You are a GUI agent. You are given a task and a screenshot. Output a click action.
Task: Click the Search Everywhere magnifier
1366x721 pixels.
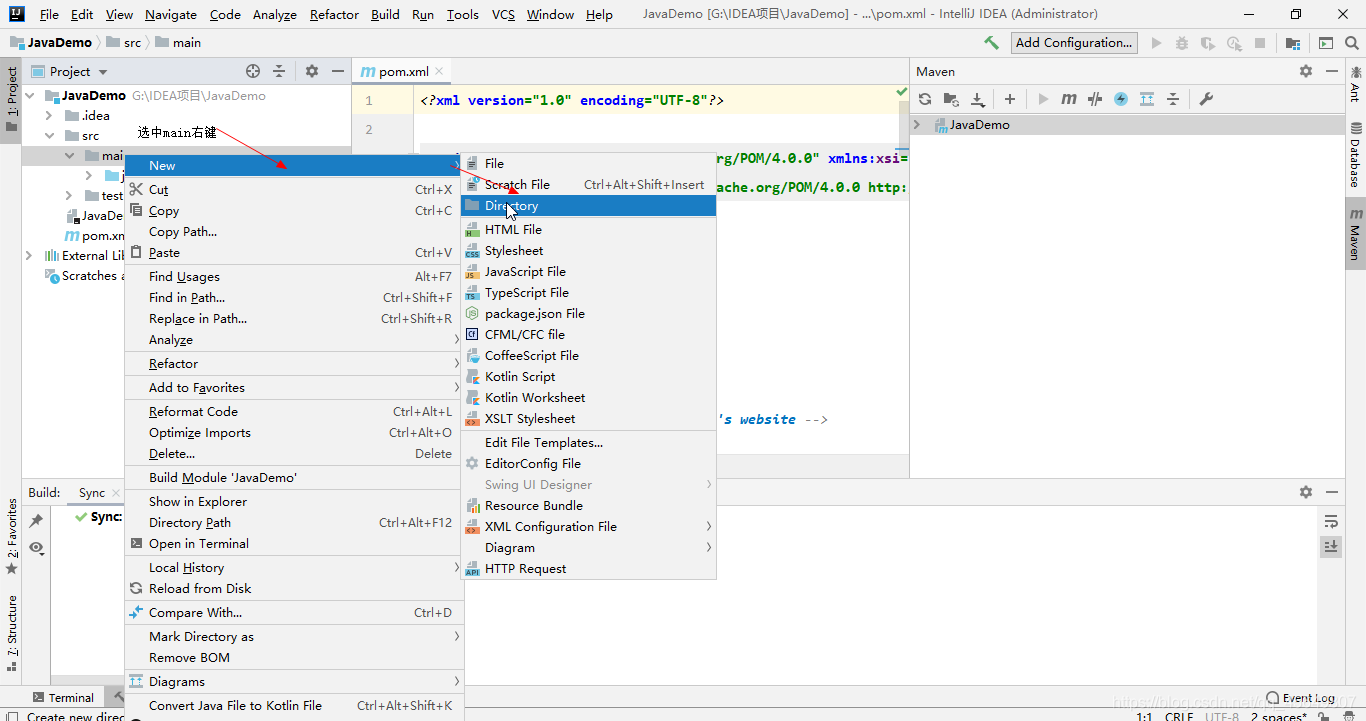pyautogui.click(x=1351, y=43)
